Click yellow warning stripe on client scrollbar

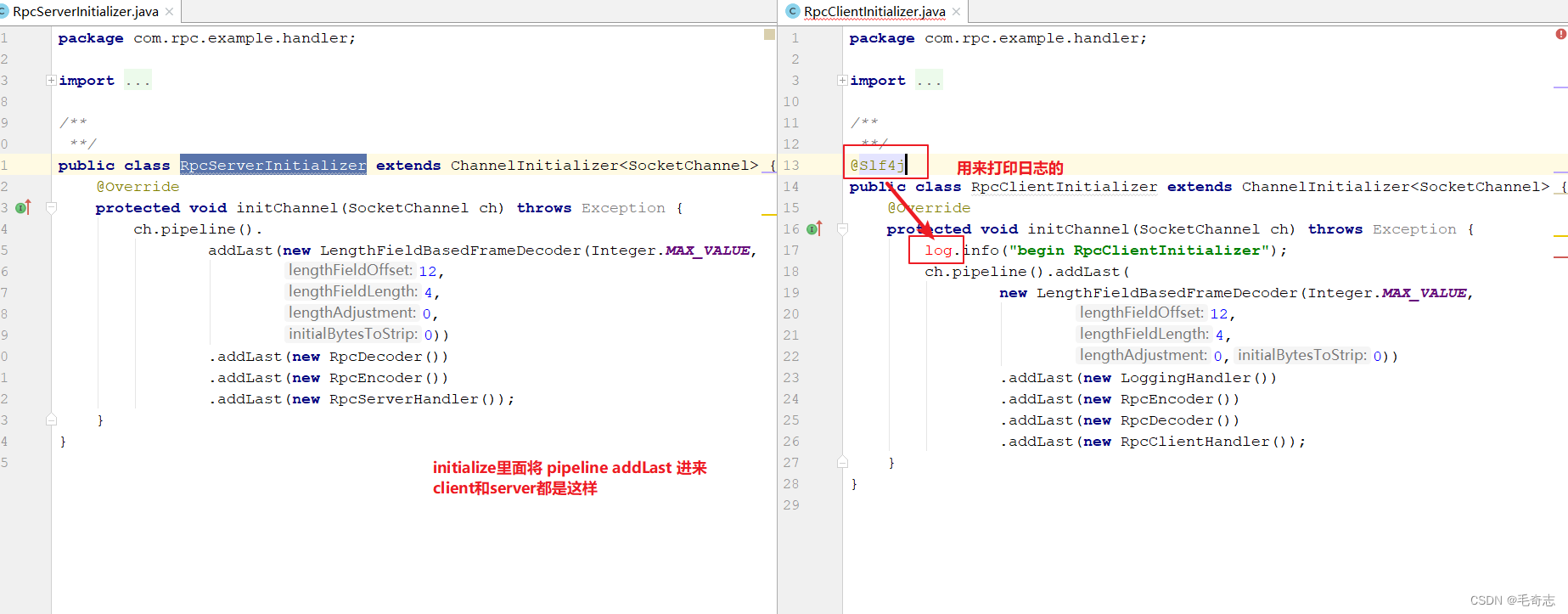click(x=1560, y=235)
